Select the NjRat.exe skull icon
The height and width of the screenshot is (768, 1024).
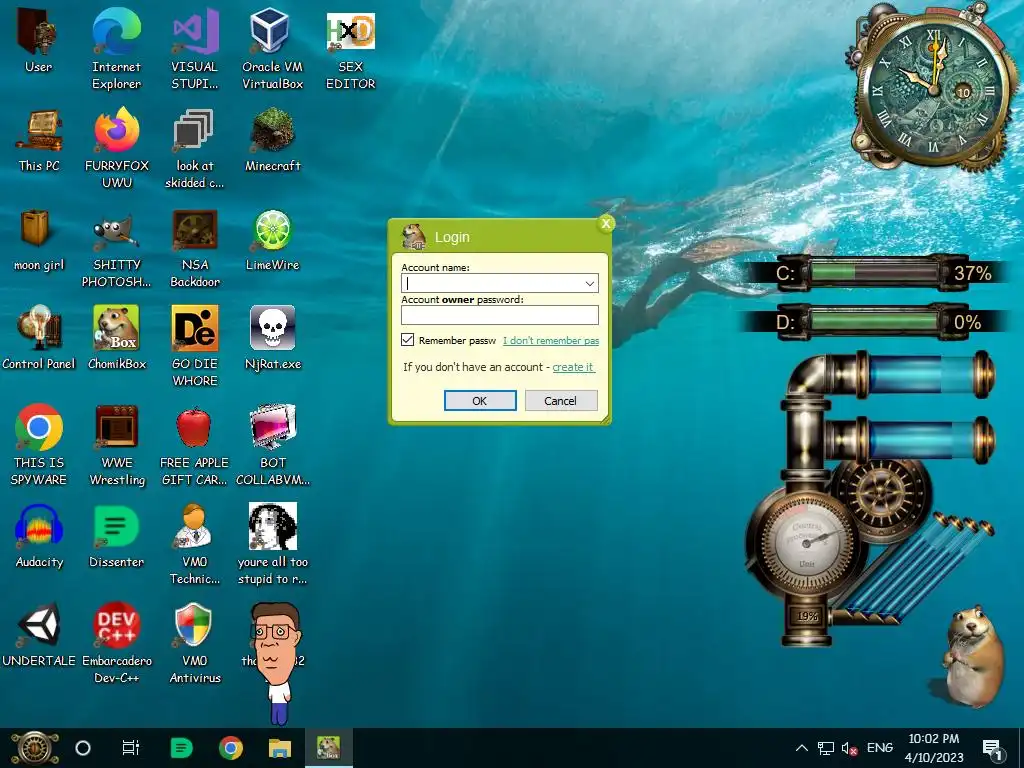272,328
